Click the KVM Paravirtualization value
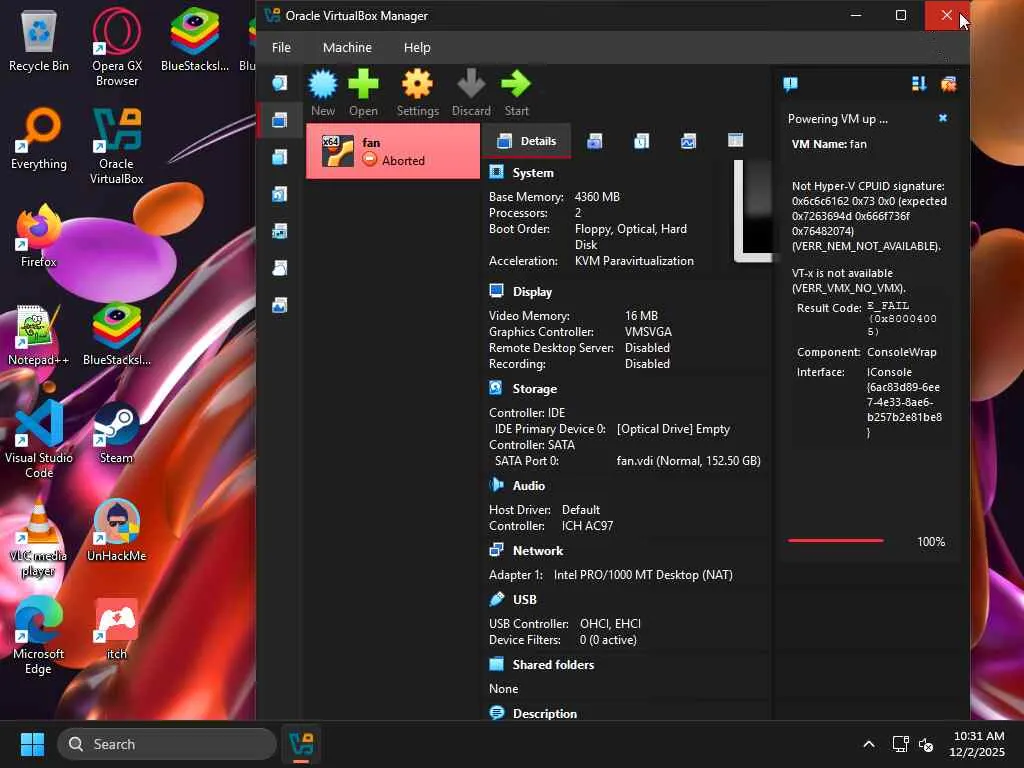The image size is (1024, 768). tap(634, 261)
